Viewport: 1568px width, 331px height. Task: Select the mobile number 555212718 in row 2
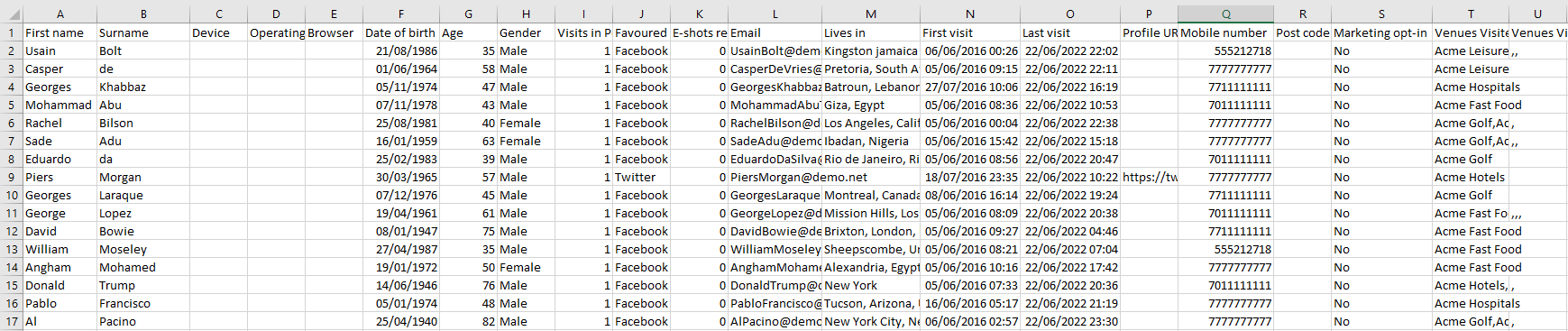tap(1225, 51)
